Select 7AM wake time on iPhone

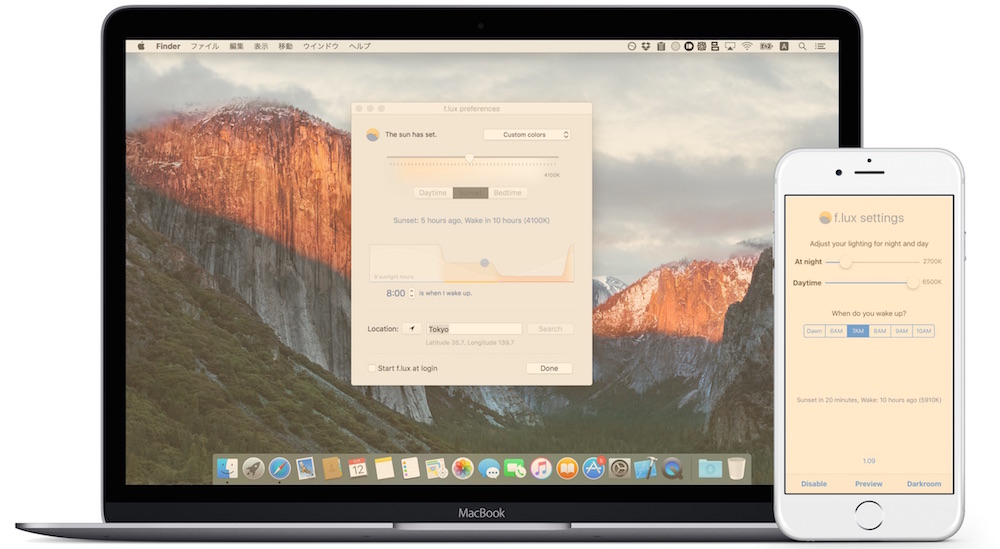pos(858,331)
